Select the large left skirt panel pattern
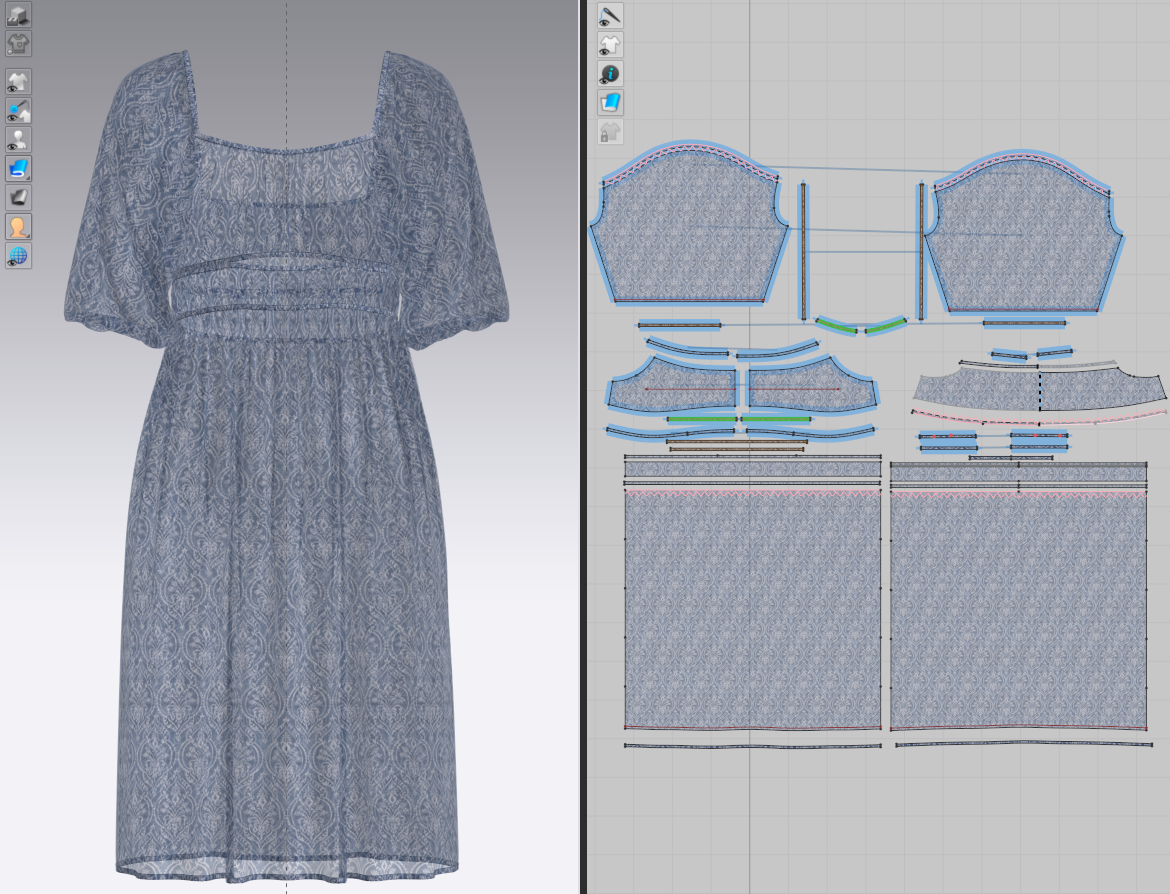1170x894 pixels. (x=752, y=608)
